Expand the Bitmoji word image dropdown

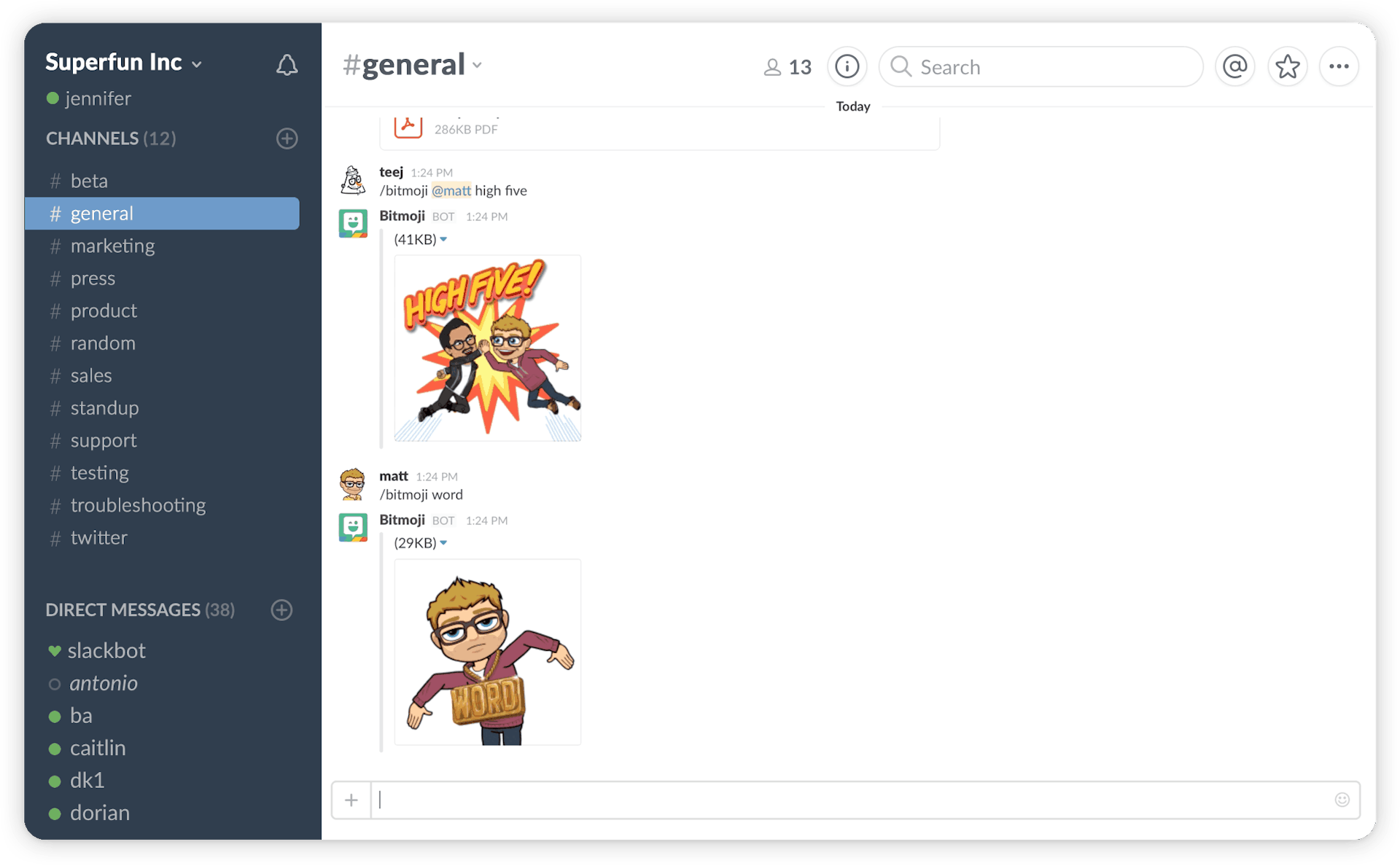coord(448,542)
